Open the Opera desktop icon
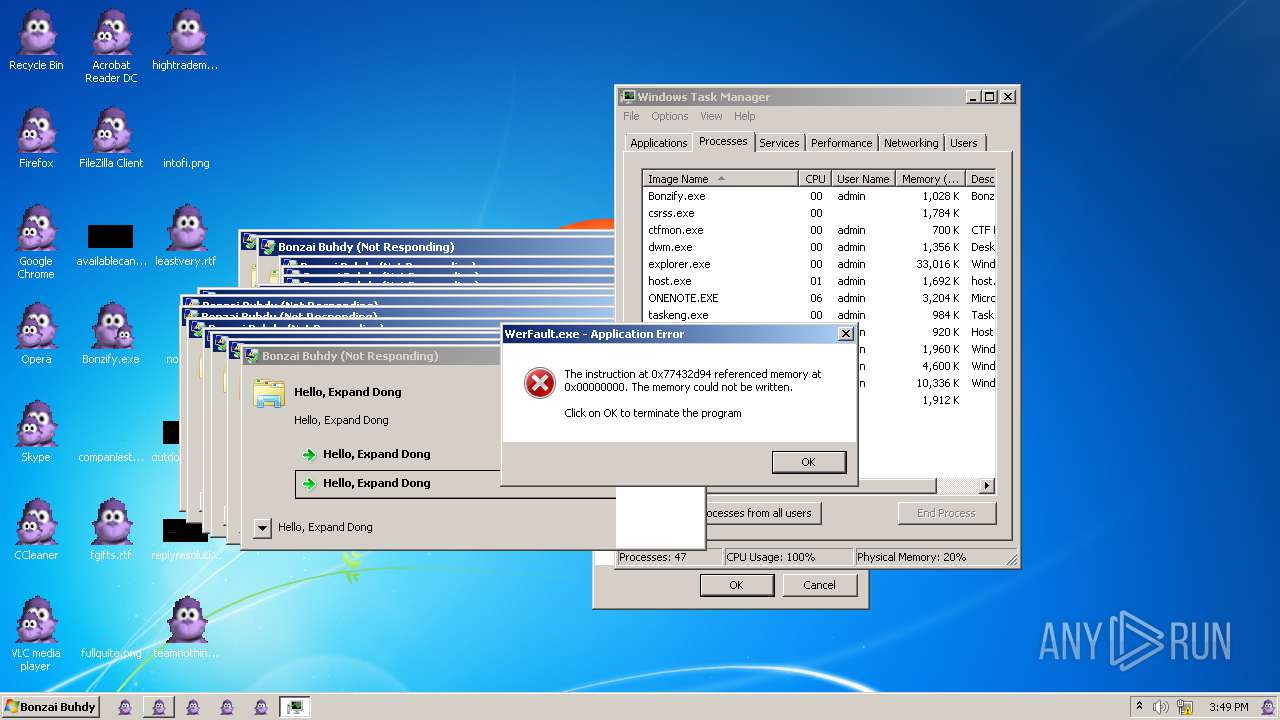Viewport: 1280px width, 720px height. coord(36,335)
